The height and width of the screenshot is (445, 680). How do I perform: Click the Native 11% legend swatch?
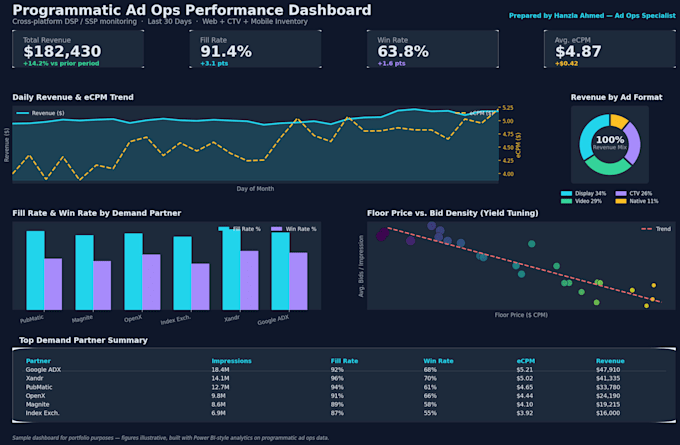point(621,201)
